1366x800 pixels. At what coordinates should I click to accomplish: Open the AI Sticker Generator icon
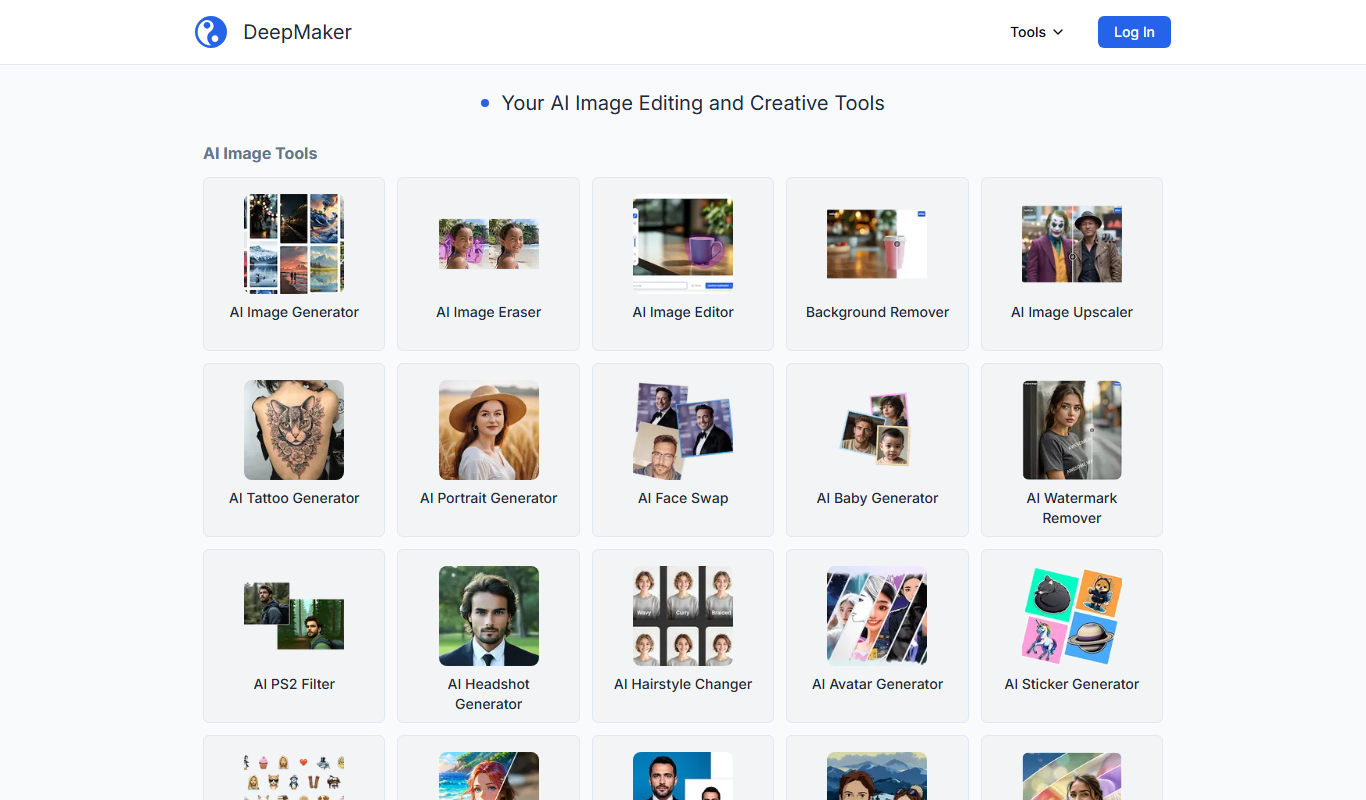(x=1072, y=616)
